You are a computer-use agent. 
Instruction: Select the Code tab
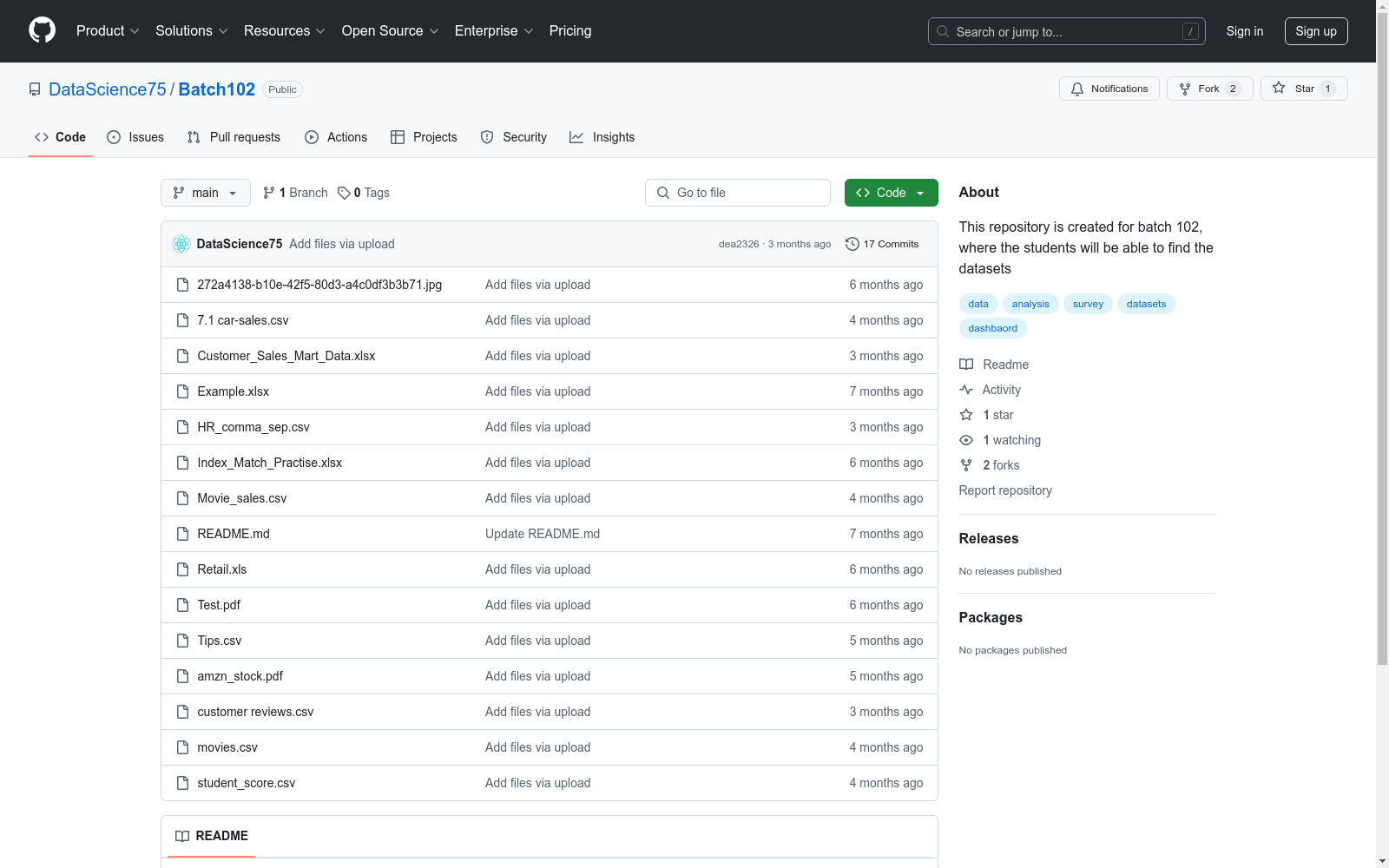[61, 137]
